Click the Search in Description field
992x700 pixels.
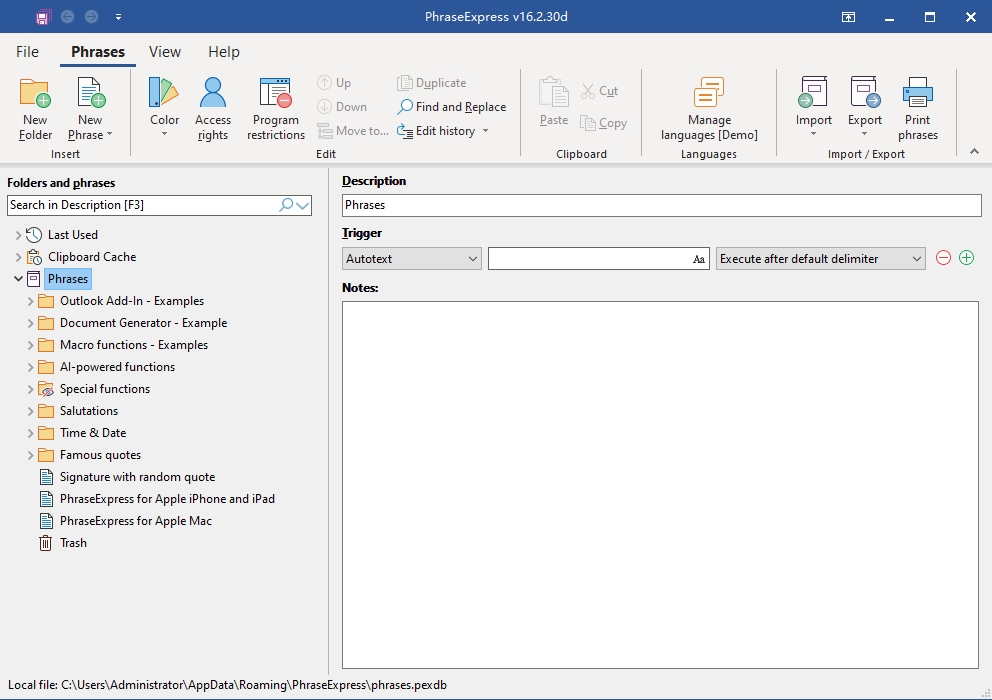click(140, 205)
